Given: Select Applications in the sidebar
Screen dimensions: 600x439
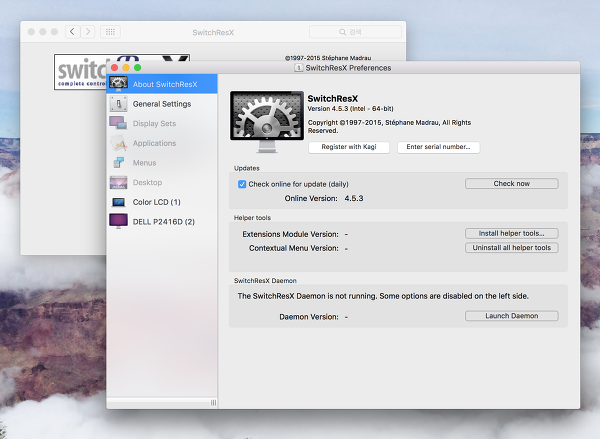Looking at the screenshot, I should pyautogui.click(x=162, y=143).
